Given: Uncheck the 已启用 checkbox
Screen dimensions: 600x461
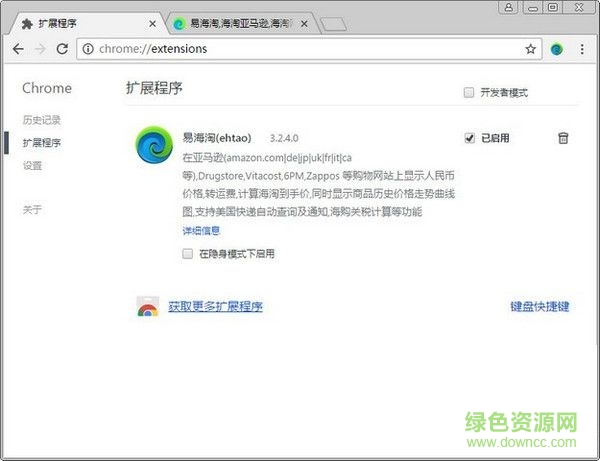Looking at the screenshot, I should 469,138.
